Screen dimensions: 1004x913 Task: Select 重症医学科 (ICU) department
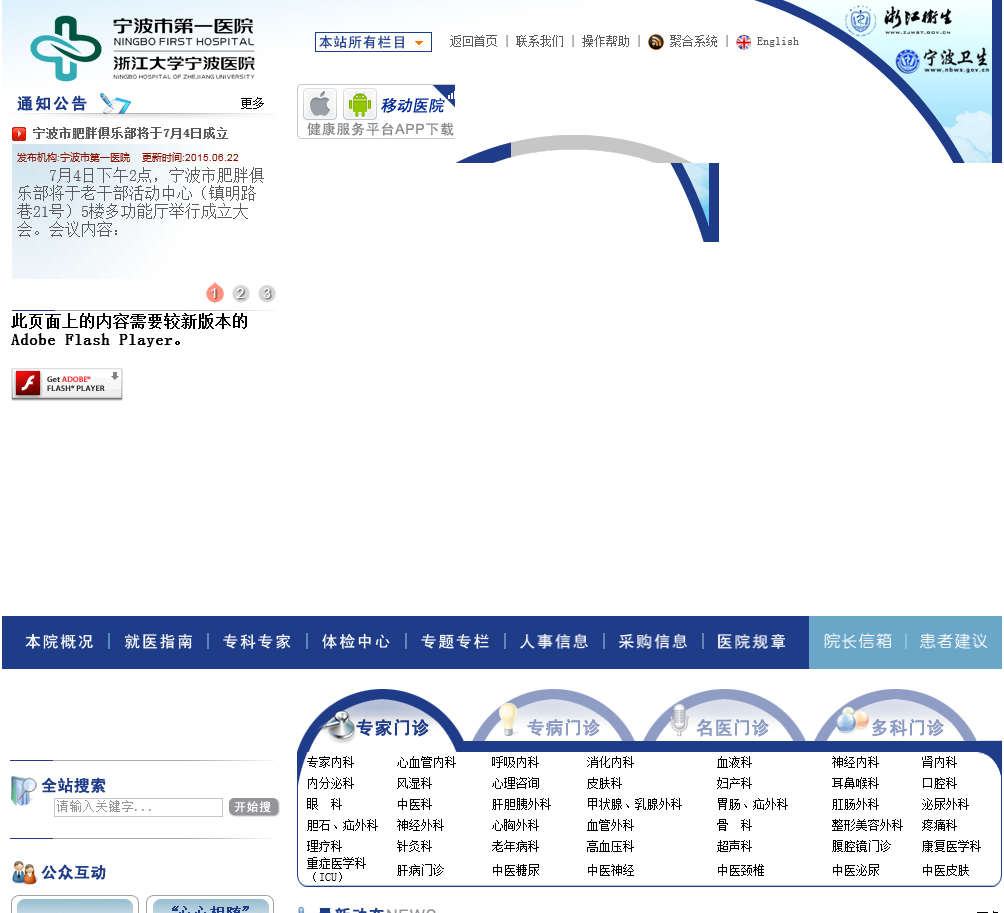point(336,869)
